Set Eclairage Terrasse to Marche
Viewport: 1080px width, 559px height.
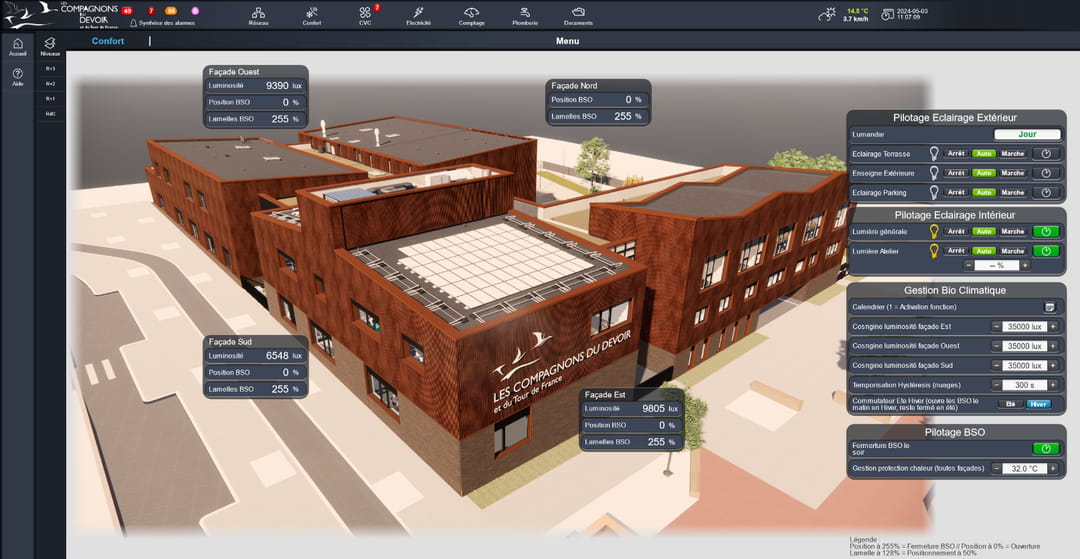(1012, 154)
